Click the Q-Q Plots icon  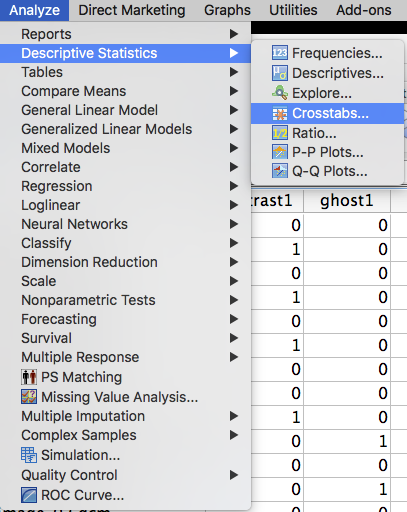tap(280, 171)
